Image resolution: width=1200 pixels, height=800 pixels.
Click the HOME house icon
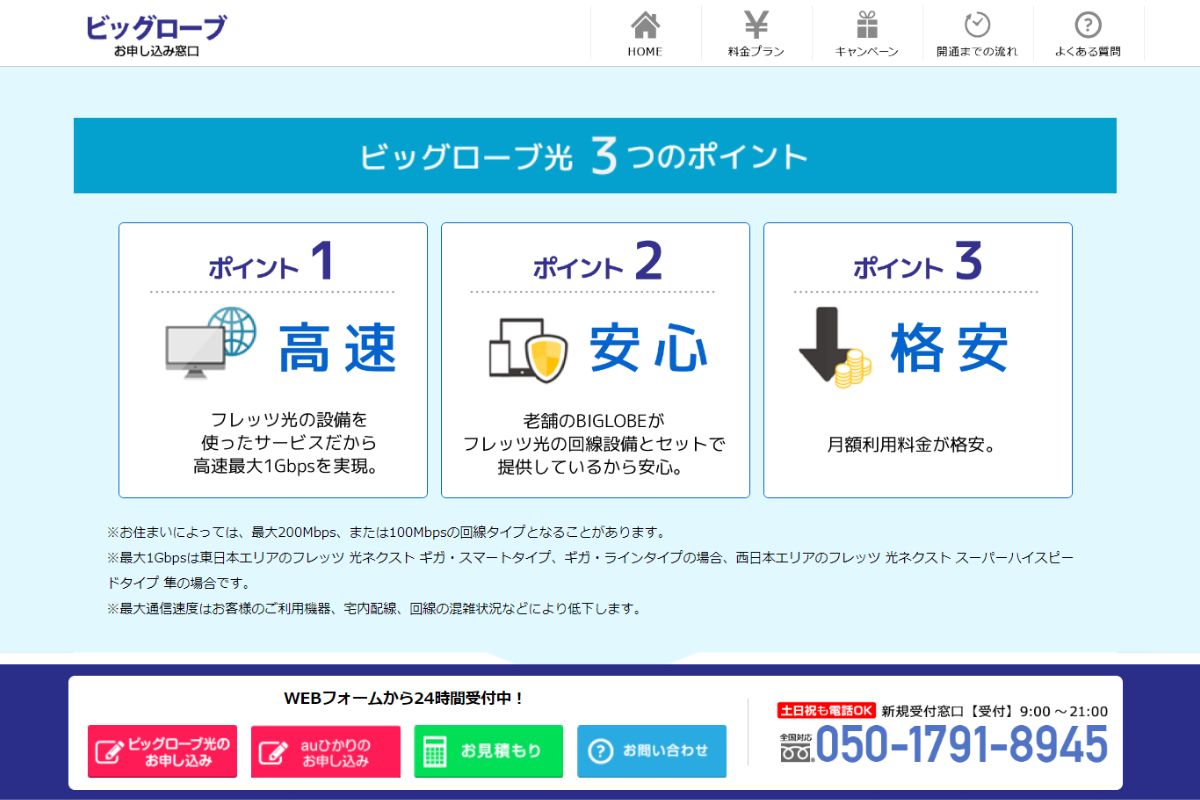pos(645,25)
